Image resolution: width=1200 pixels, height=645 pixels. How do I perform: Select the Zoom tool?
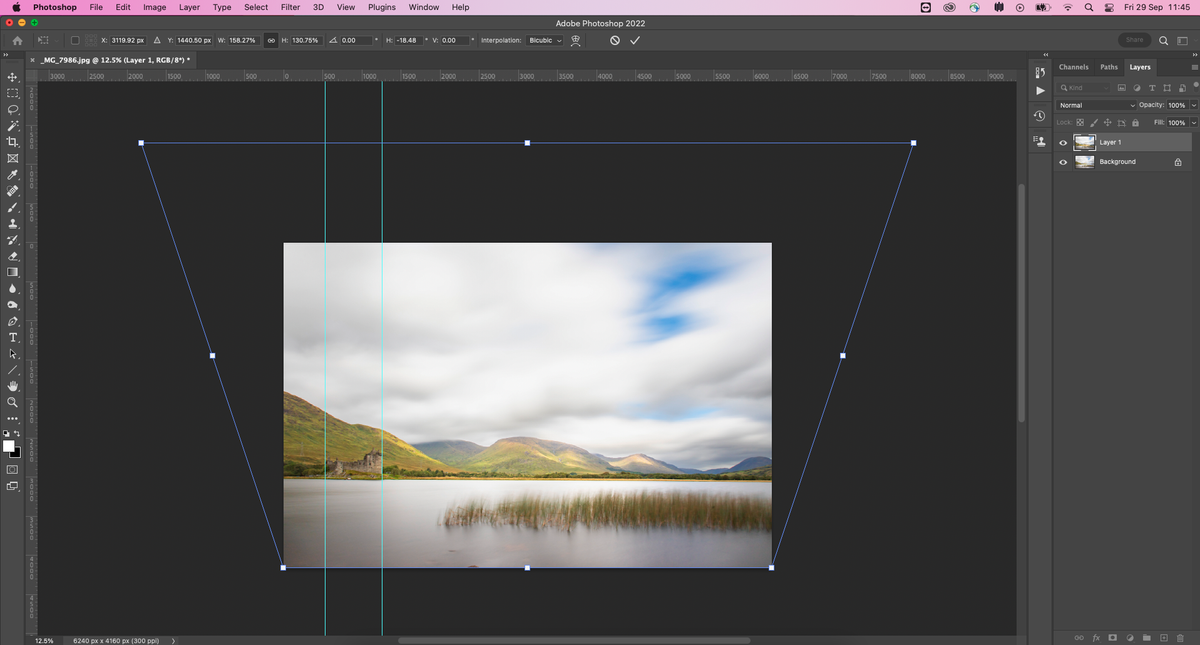13,402
